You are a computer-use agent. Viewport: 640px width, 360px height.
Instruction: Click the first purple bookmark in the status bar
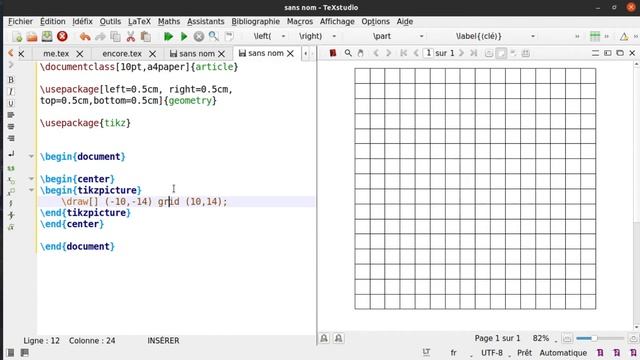point(600,353)
